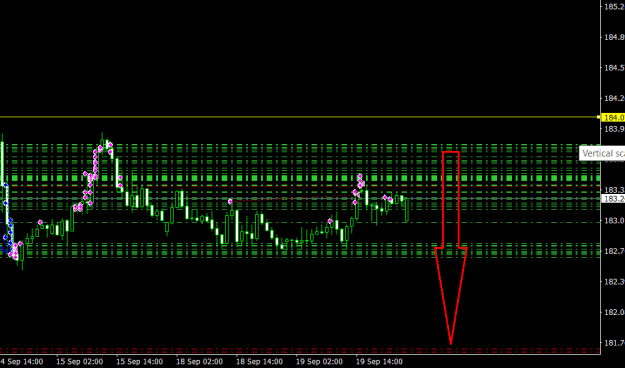The image size is (625, 368).
Task: Click the '19 Sep 02:00' time label
Action: 319,362
